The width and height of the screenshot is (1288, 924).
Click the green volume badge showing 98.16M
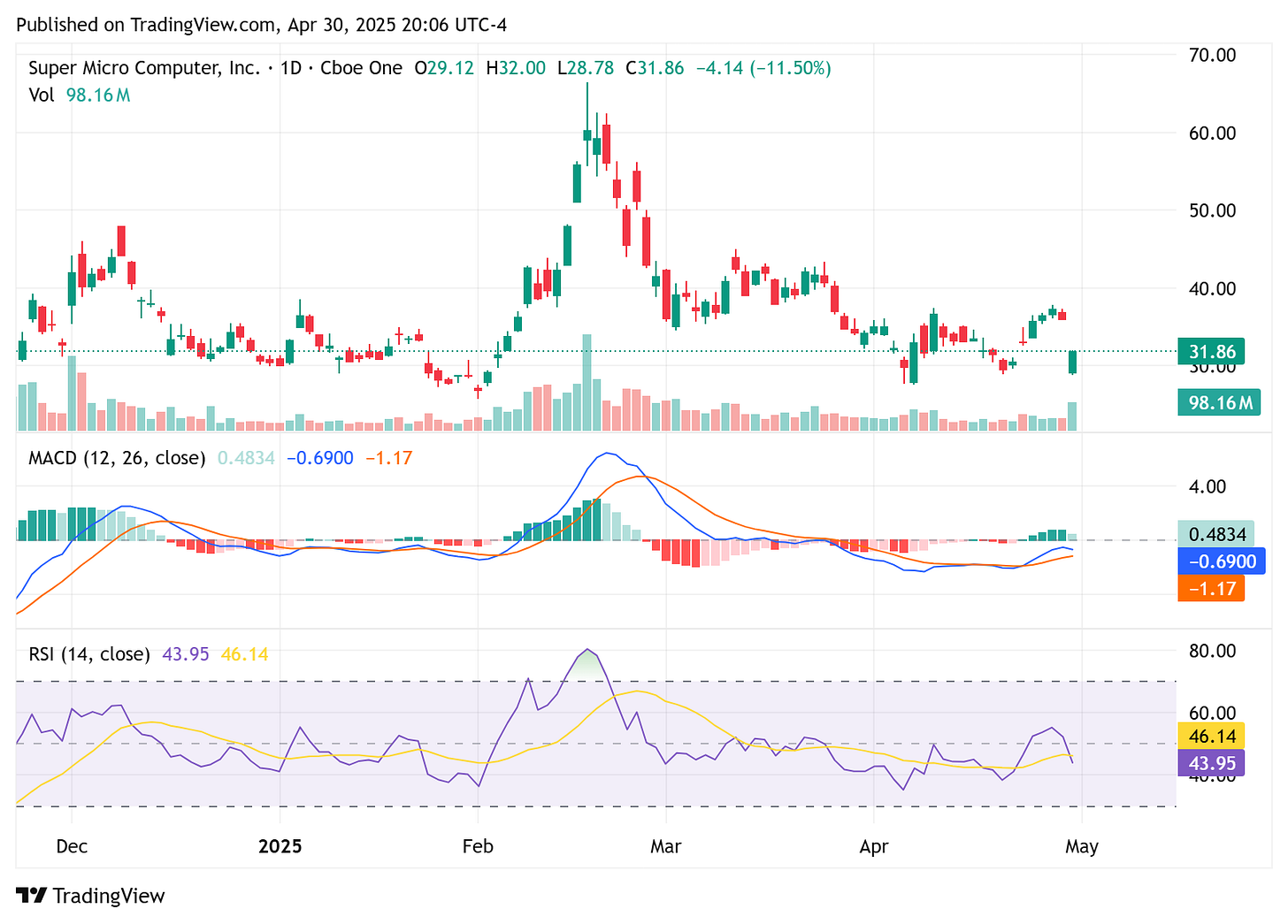(1219, 402)
